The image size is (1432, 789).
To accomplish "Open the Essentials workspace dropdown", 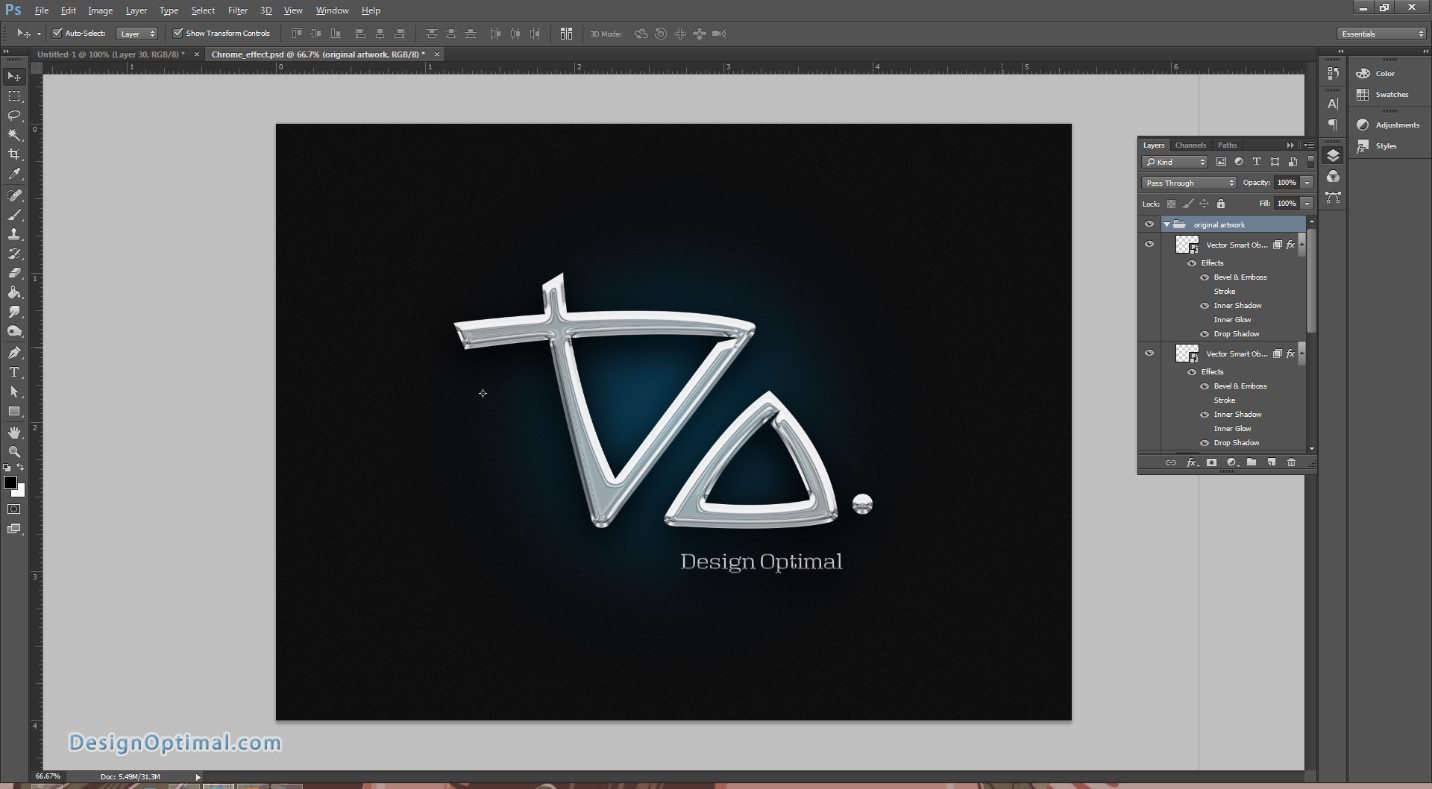I will coord(1382,34).
